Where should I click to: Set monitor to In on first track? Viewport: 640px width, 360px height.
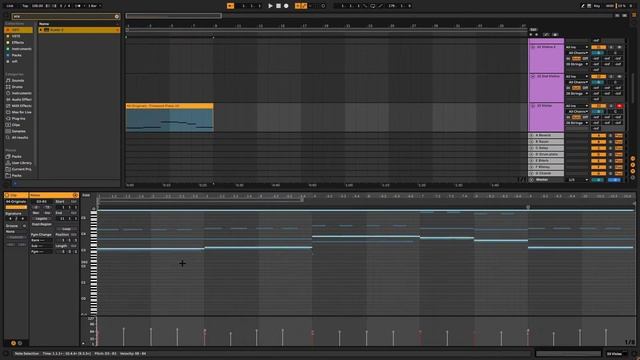point(568,59)
